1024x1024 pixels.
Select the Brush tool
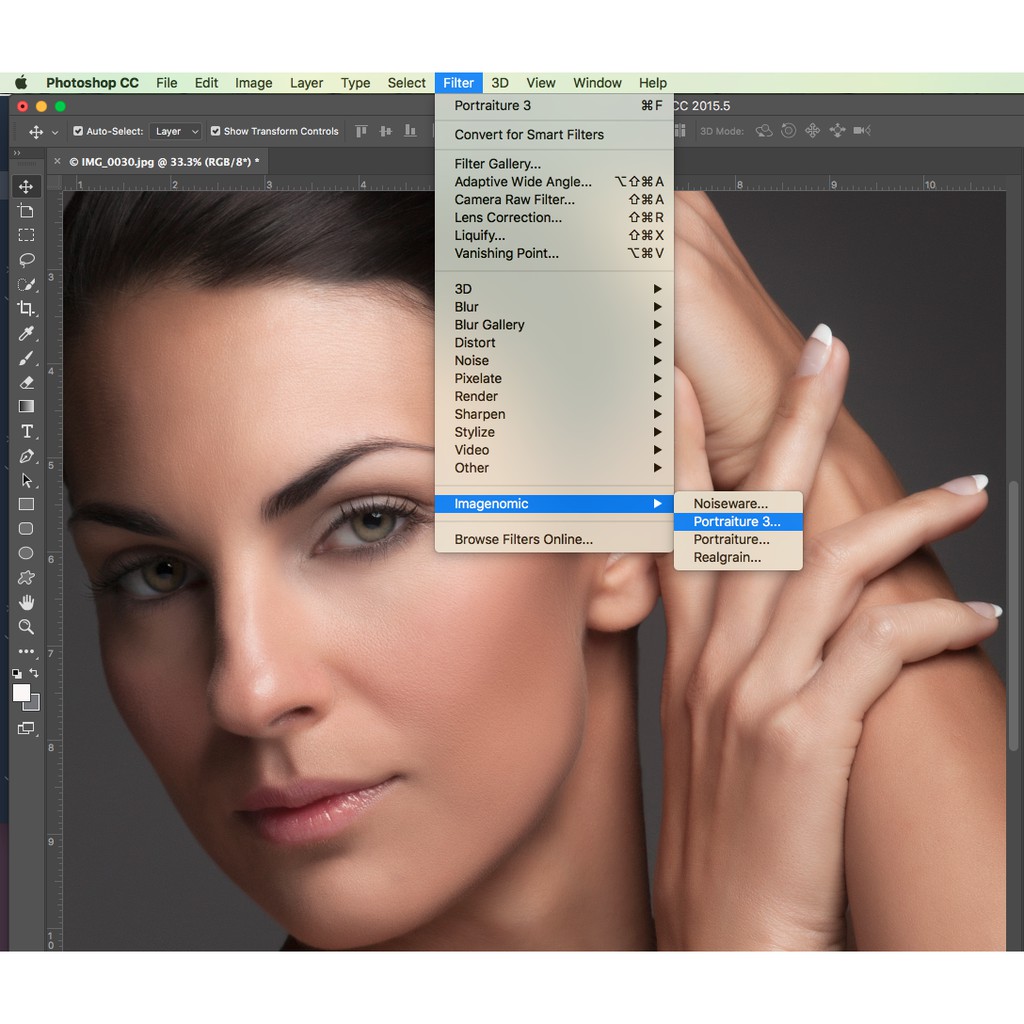pos(27,358)
